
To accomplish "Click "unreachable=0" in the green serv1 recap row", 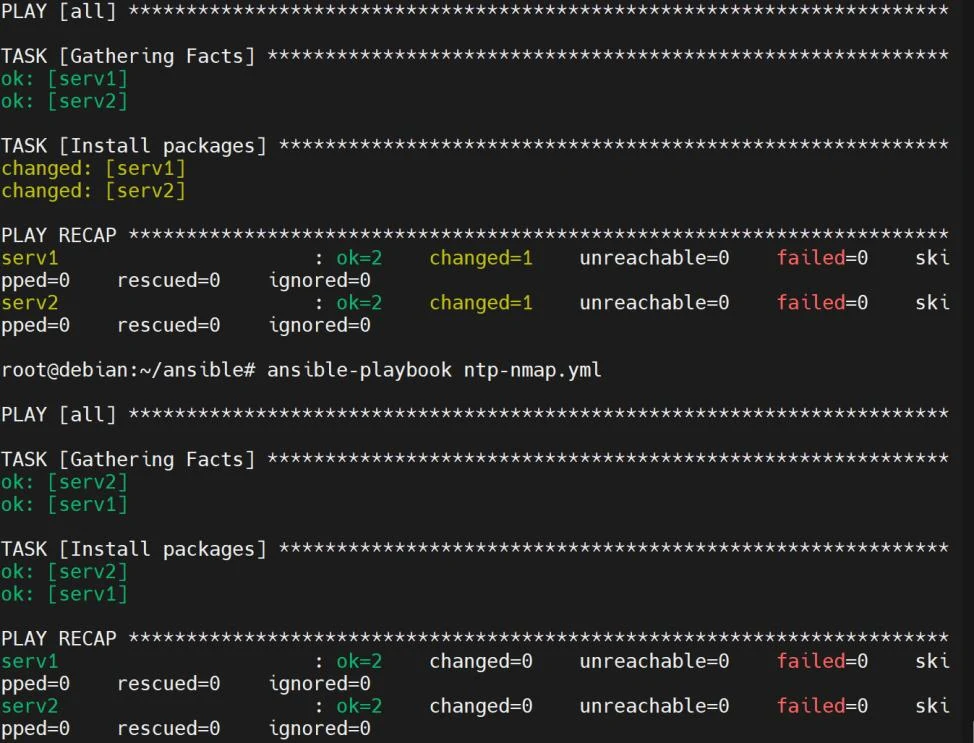I will pyautogui.click(x=655, y=661).
